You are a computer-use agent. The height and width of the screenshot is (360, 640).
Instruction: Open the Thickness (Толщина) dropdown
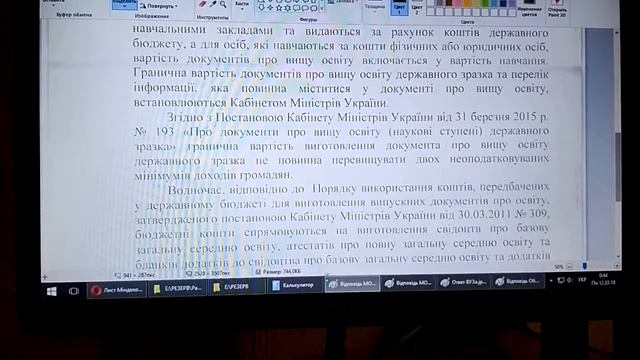375,8
